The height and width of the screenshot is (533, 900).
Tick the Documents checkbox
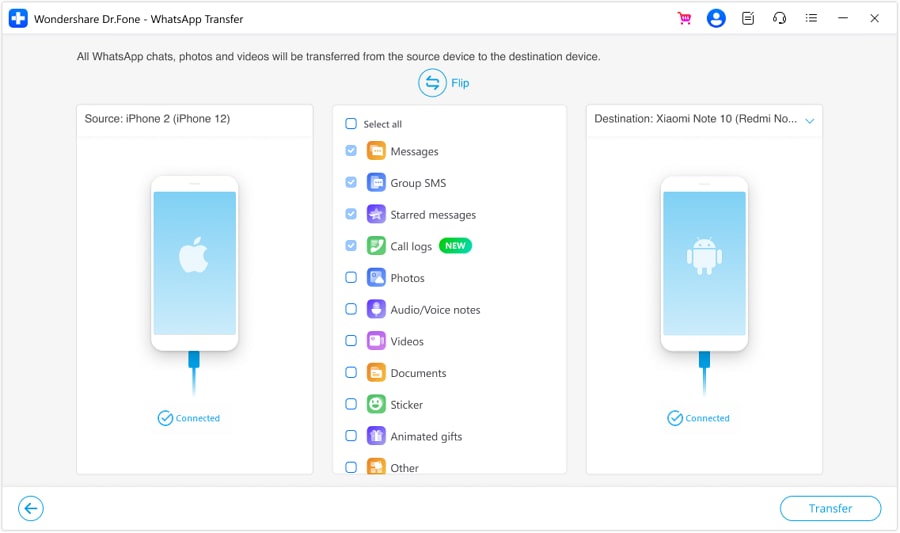pos(351,372)
